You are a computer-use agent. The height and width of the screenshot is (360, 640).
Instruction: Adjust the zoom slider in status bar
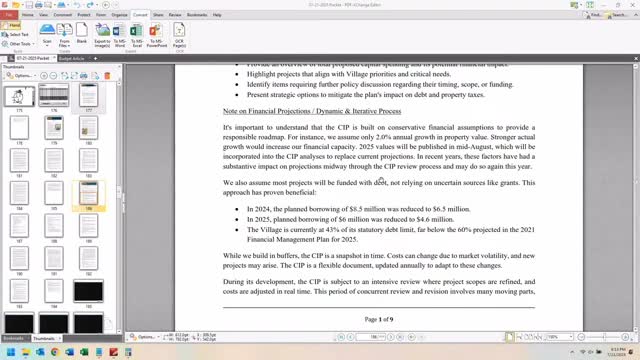pyautogui.click(x=604, y=337)
